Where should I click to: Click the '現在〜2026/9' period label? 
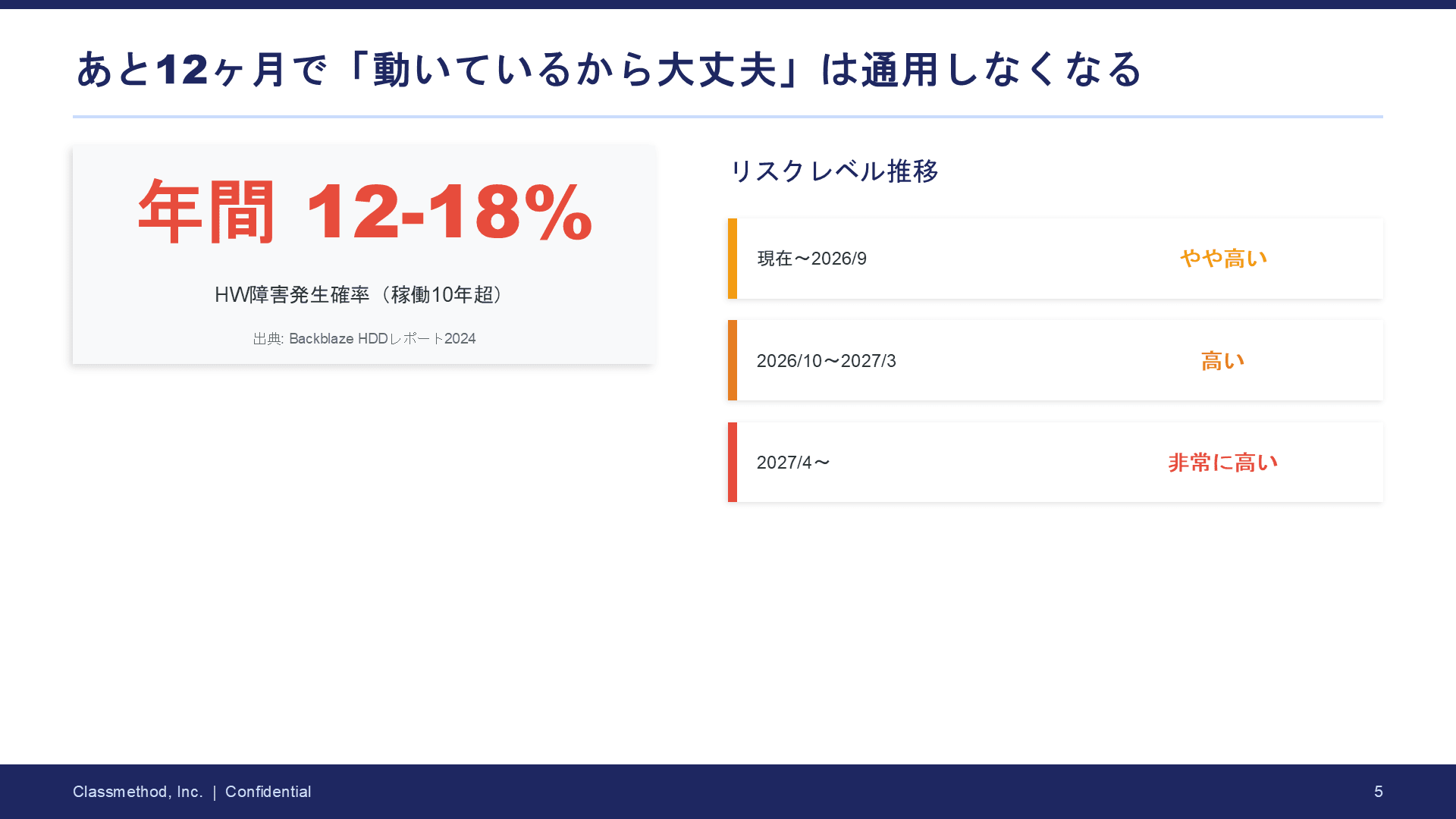click(811, 259)
